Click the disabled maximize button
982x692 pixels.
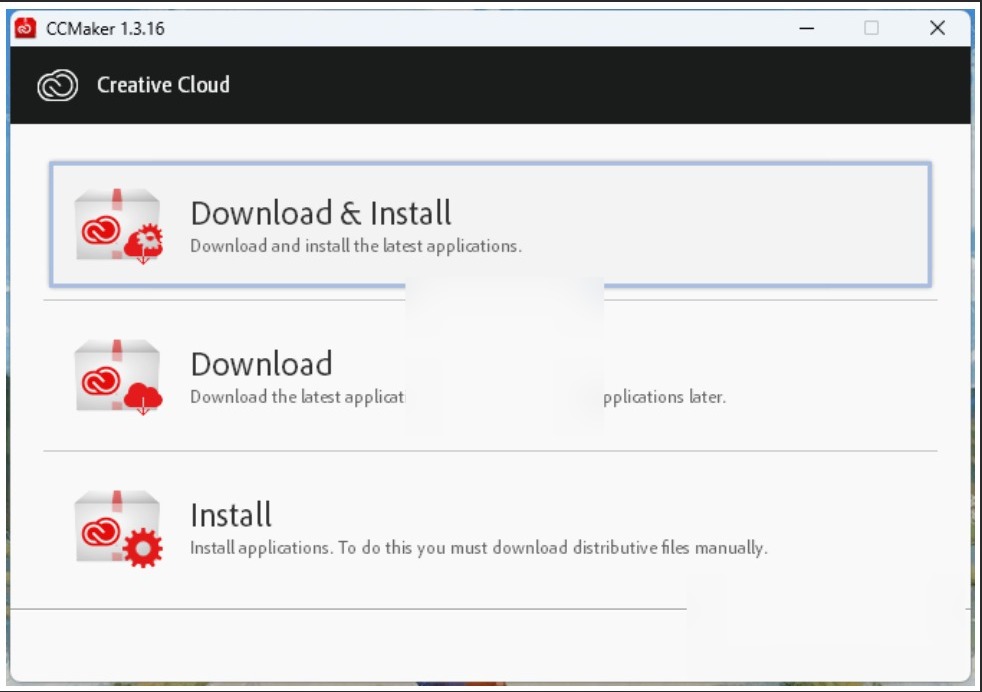click(871, 28)
